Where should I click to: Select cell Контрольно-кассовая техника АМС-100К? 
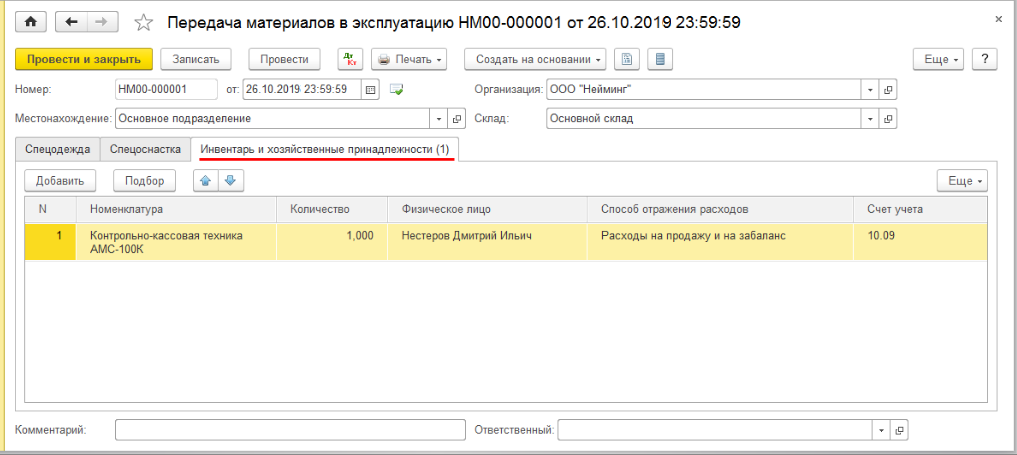pos(176,242)
